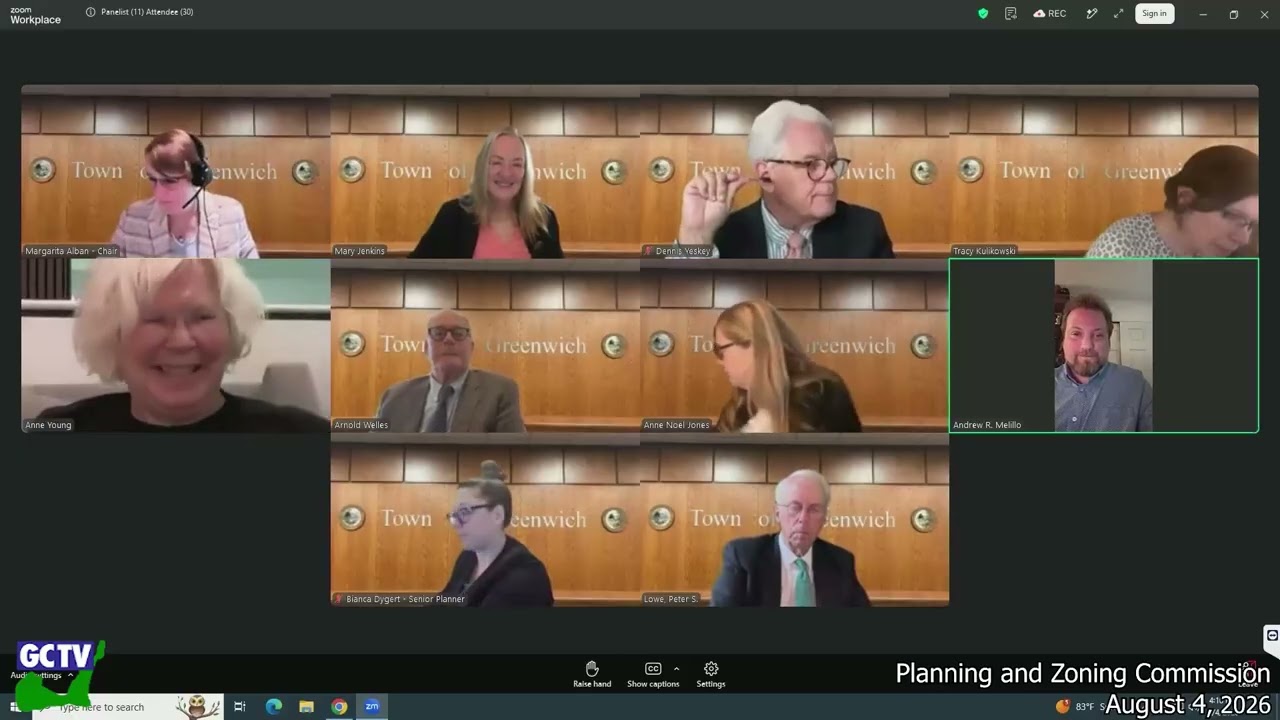Select Margarita Alban Chair video tile
Viewport: 1280px width, 720px height.
point(176,171)
